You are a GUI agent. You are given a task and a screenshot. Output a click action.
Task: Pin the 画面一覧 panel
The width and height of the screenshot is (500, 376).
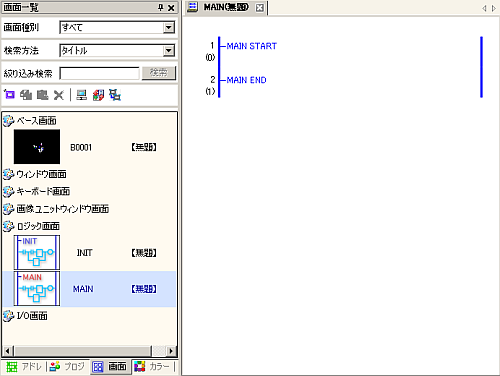click(161, 7)
